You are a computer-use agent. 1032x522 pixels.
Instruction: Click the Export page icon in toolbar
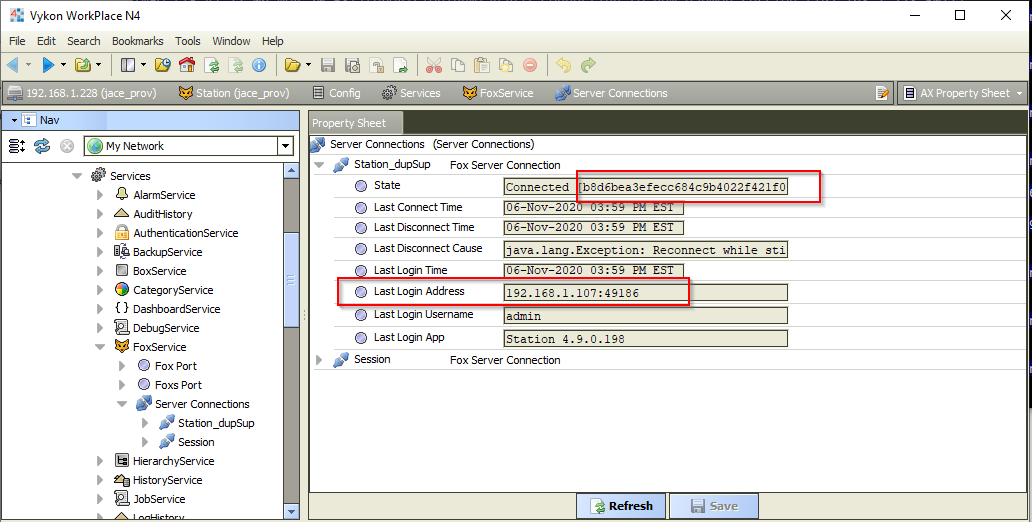pyautogui.click(x=400, y=65)
